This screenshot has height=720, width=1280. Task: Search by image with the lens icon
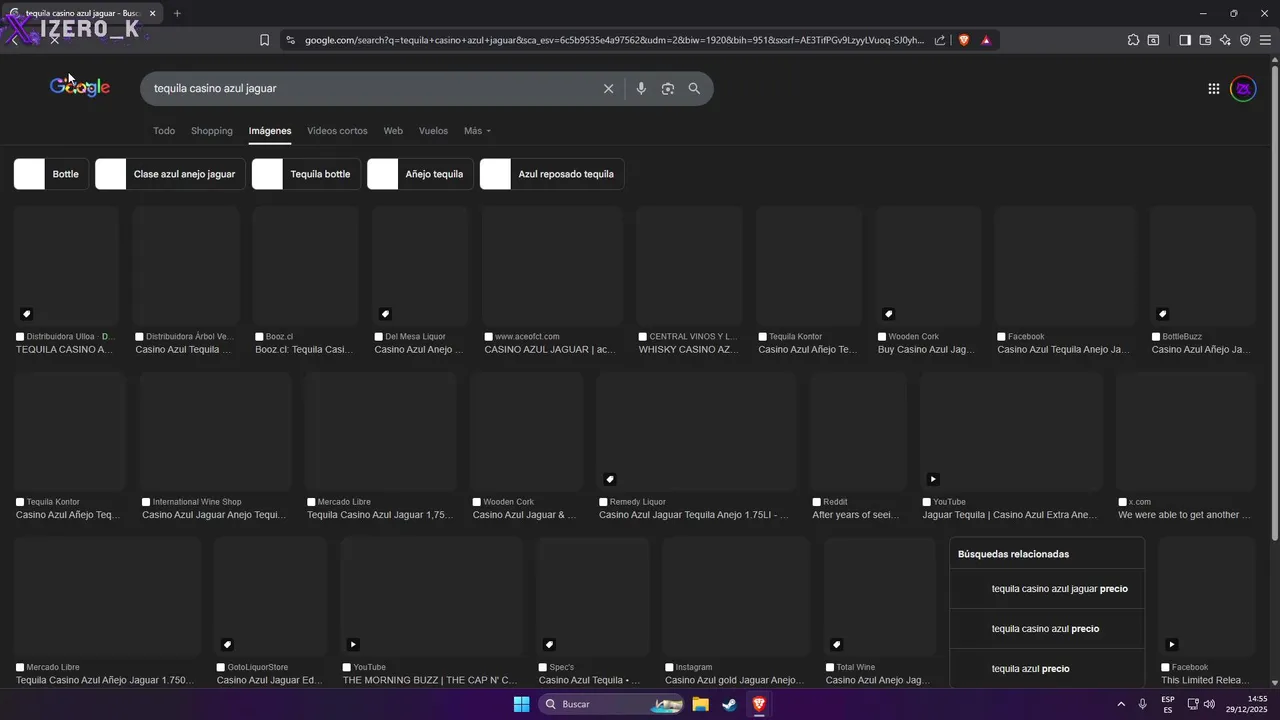click(x=668, y=88)
